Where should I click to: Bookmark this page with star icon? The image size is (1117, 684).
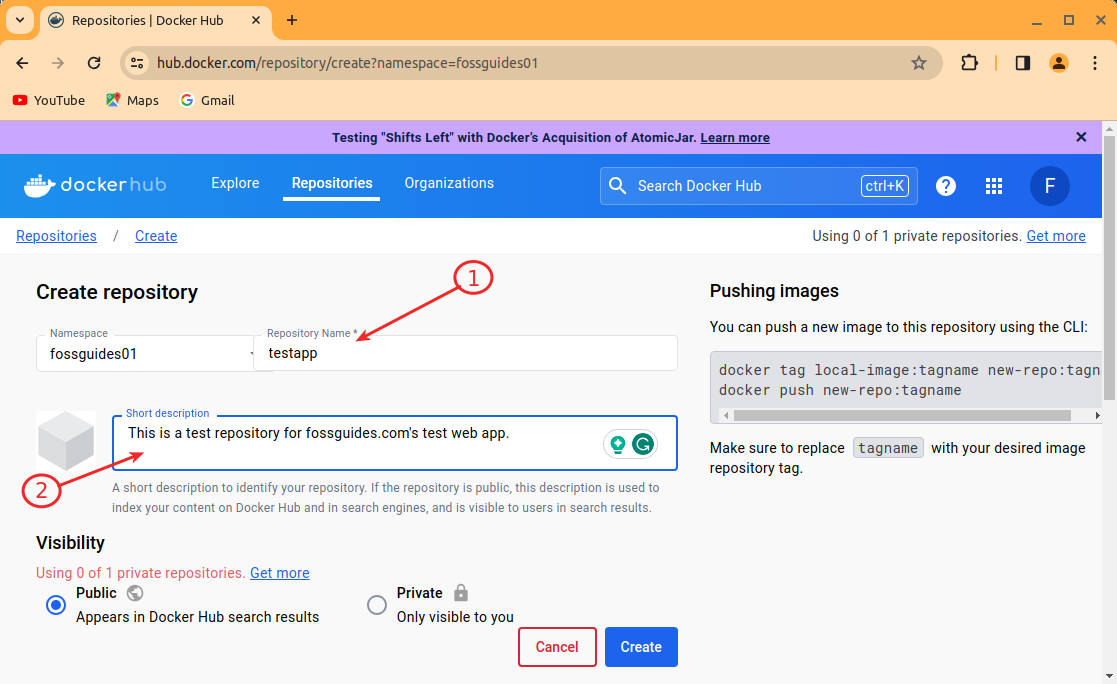pyautogui.click(x=918, y=63)
